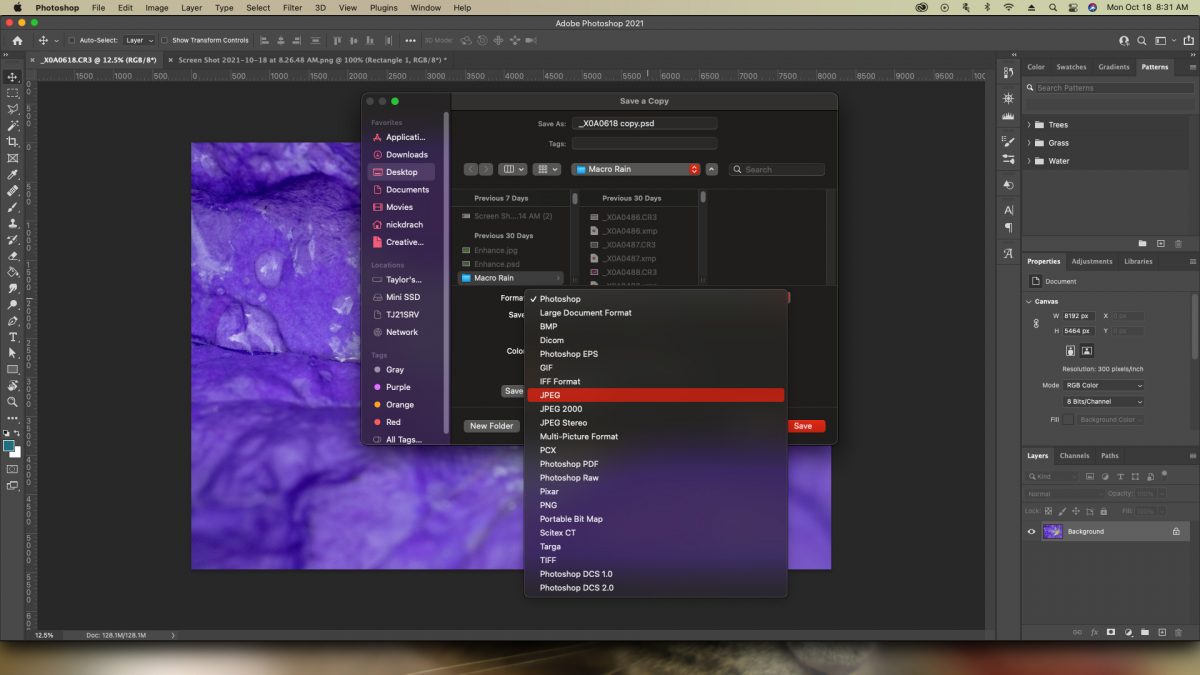Select the Magic Wand tool
This screenshot has height=675, width=1200.
13,126
